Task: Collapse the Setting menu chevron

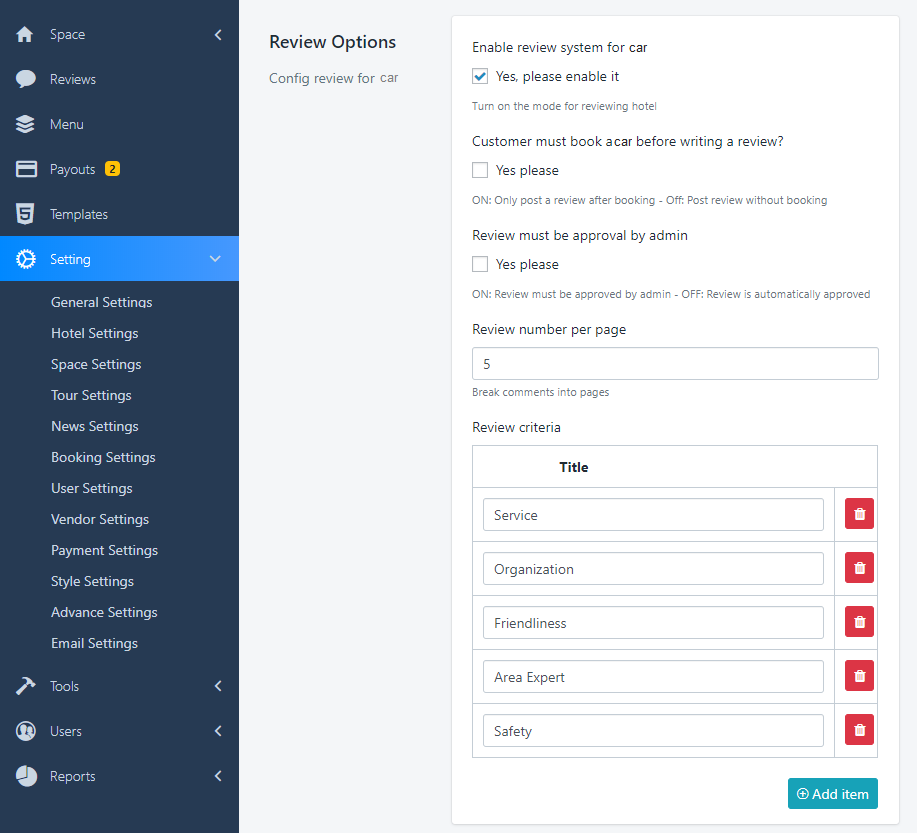Action: 215,259
